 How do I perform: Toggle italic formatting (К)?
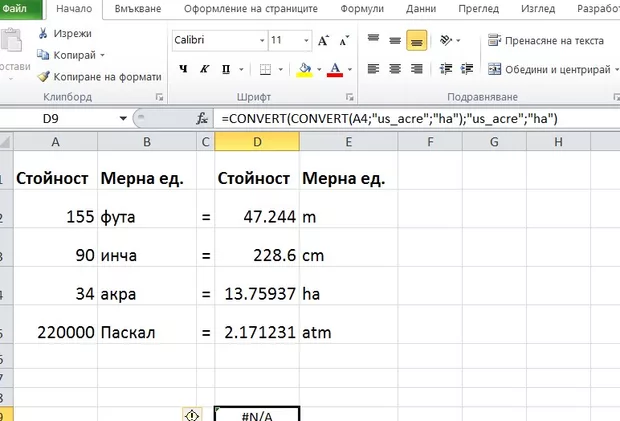click(204, 69)
